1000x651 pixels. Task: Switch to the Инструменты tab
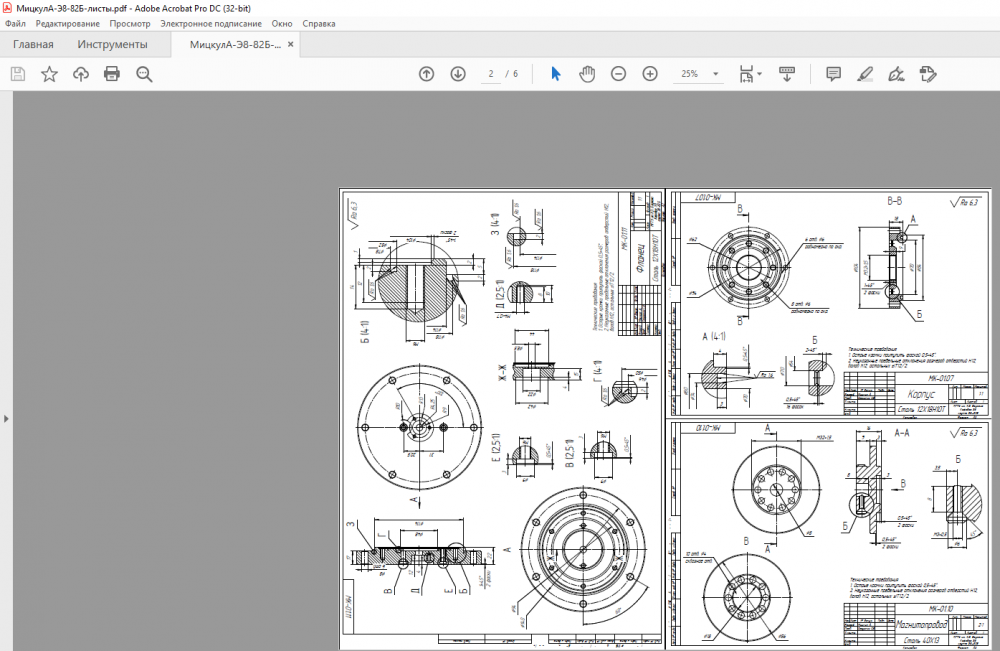(x=112, y=45)
